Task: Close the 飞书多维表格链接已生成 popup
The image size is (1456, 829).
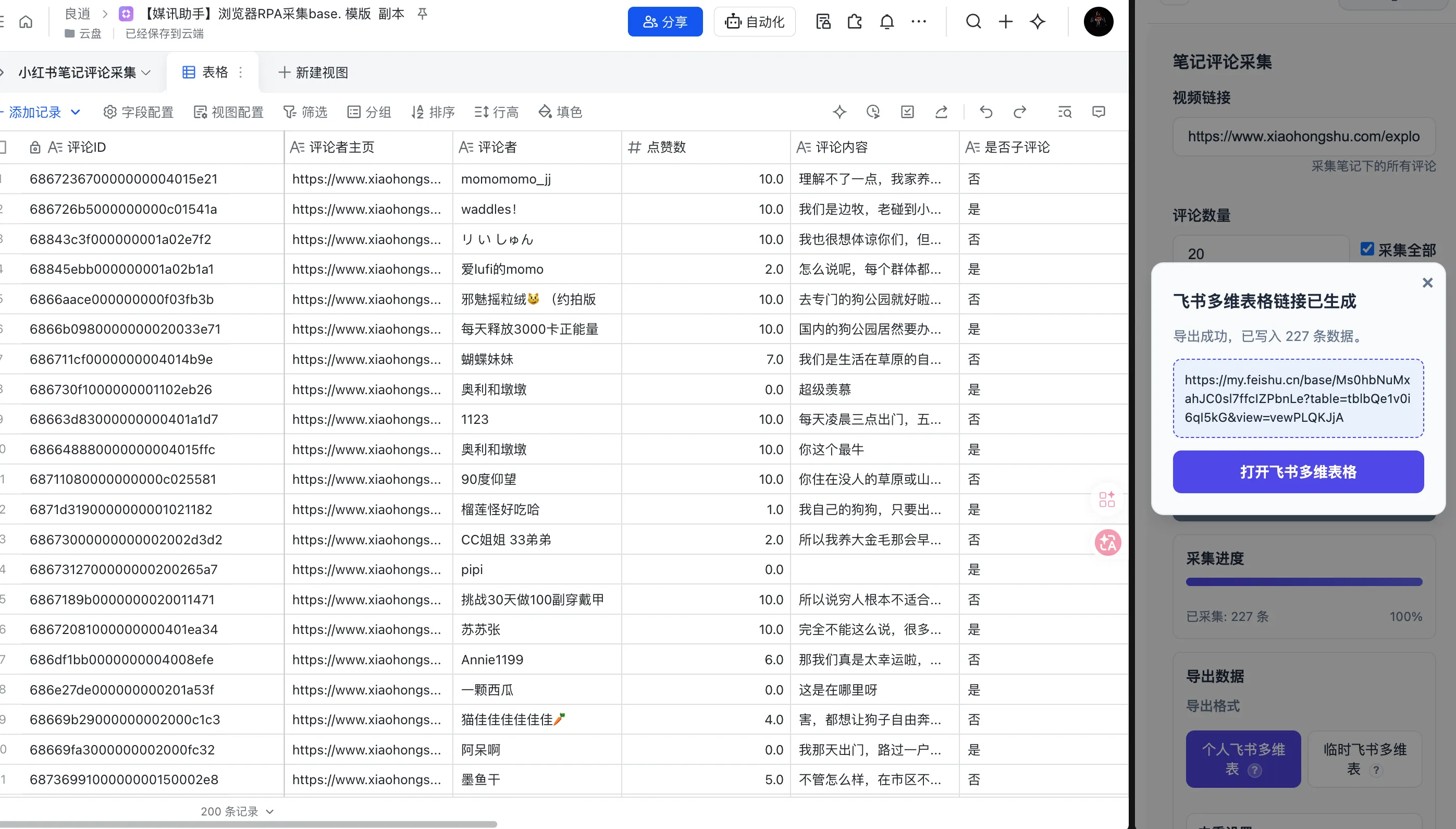Action: pyautogui.click(x=1427, y=283)
